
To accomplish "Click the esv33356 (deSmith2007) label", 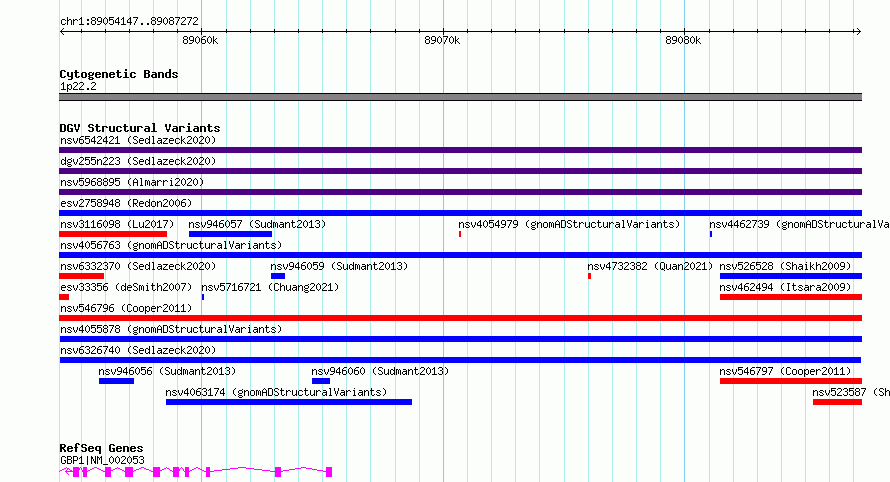I will [x=126, y=287].
